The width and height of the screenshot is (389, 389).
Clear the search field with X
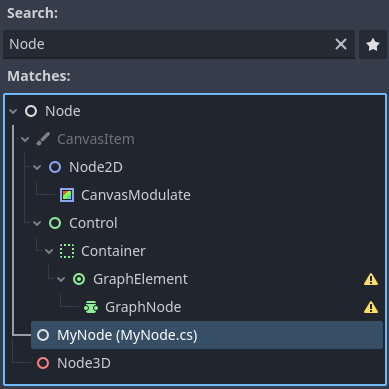click(x=341, y=44)
